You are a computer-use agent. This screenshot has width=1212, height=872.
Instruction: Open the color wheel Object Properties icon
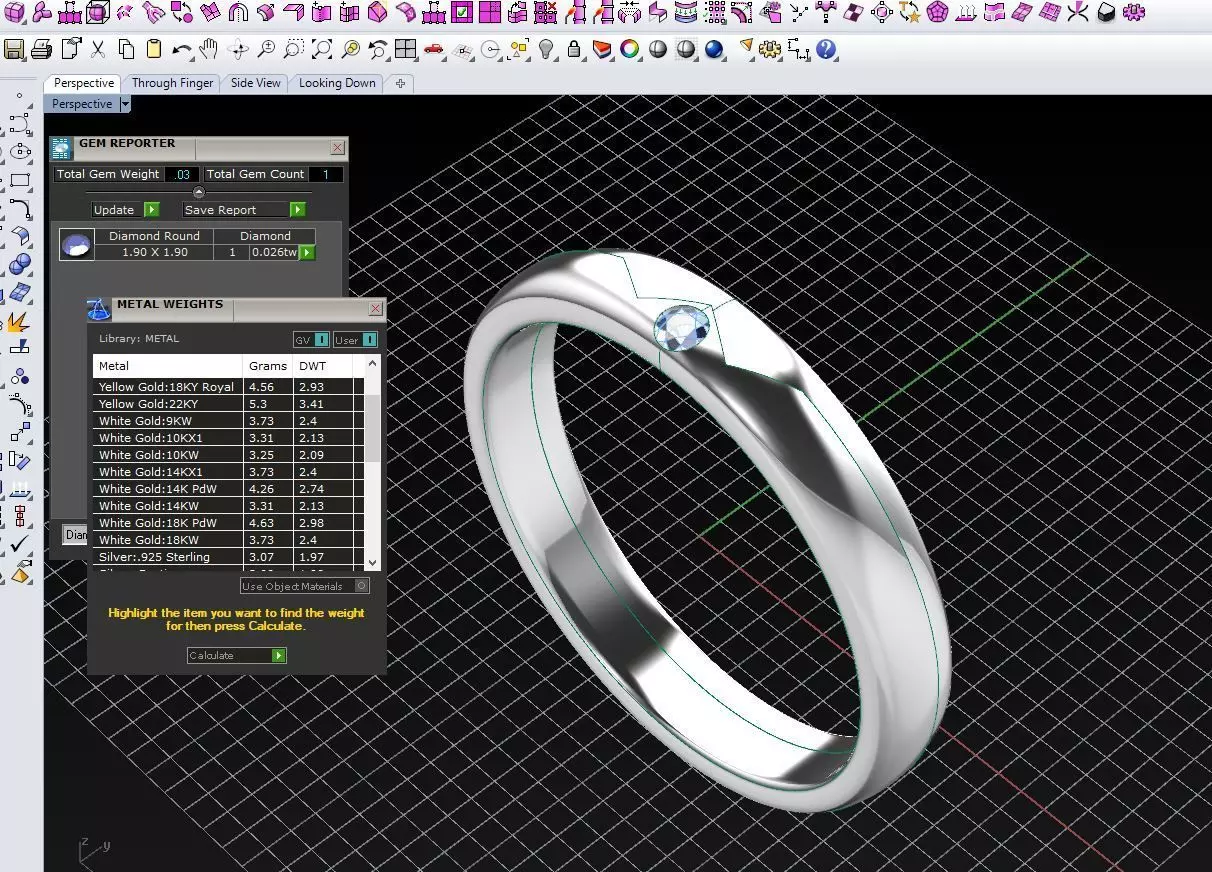pyautogui.click(x=630, y=49)
